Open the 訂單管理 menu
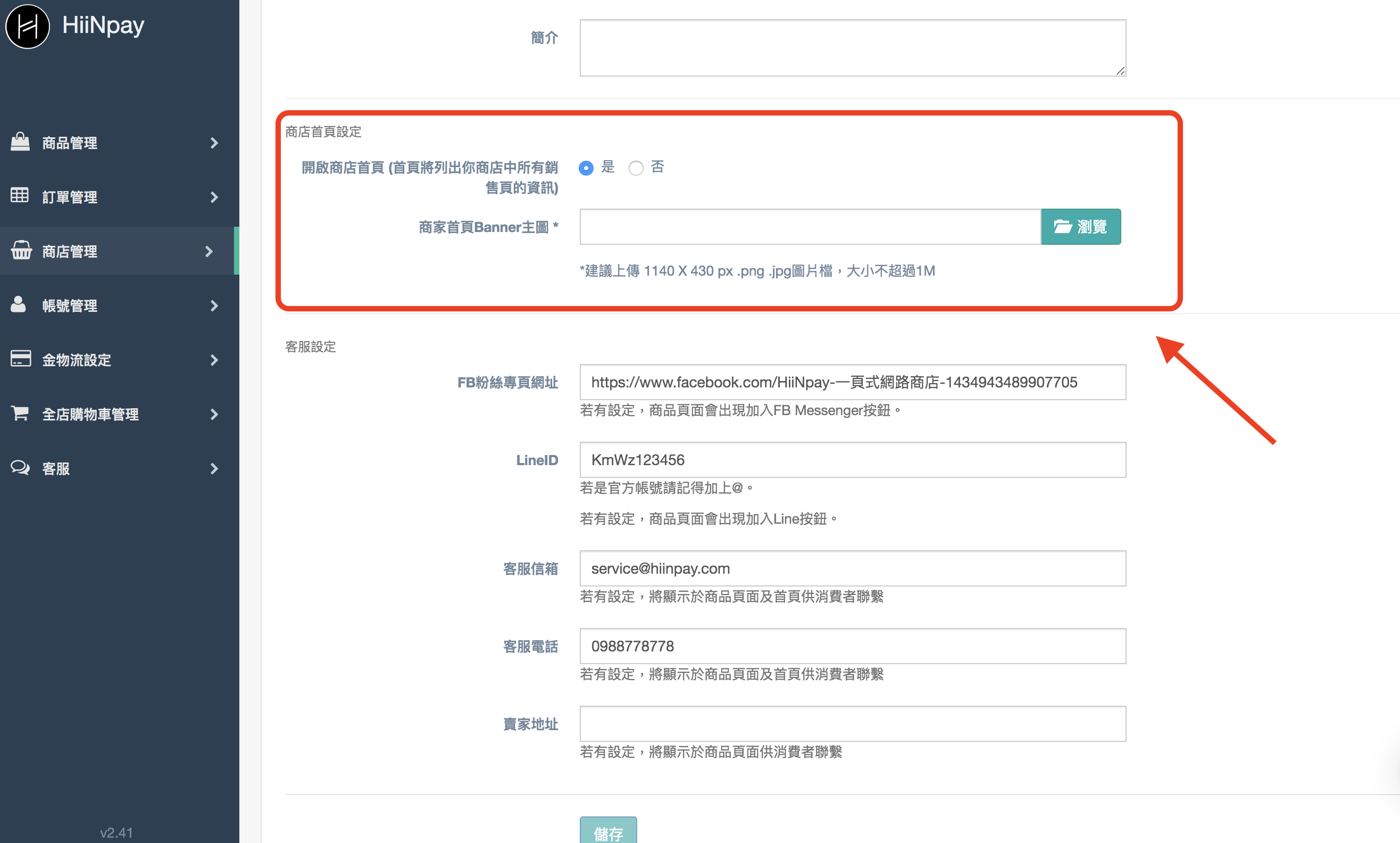Image resolution: width=1400 pixels, height=843 pixels. click(119, 197)
